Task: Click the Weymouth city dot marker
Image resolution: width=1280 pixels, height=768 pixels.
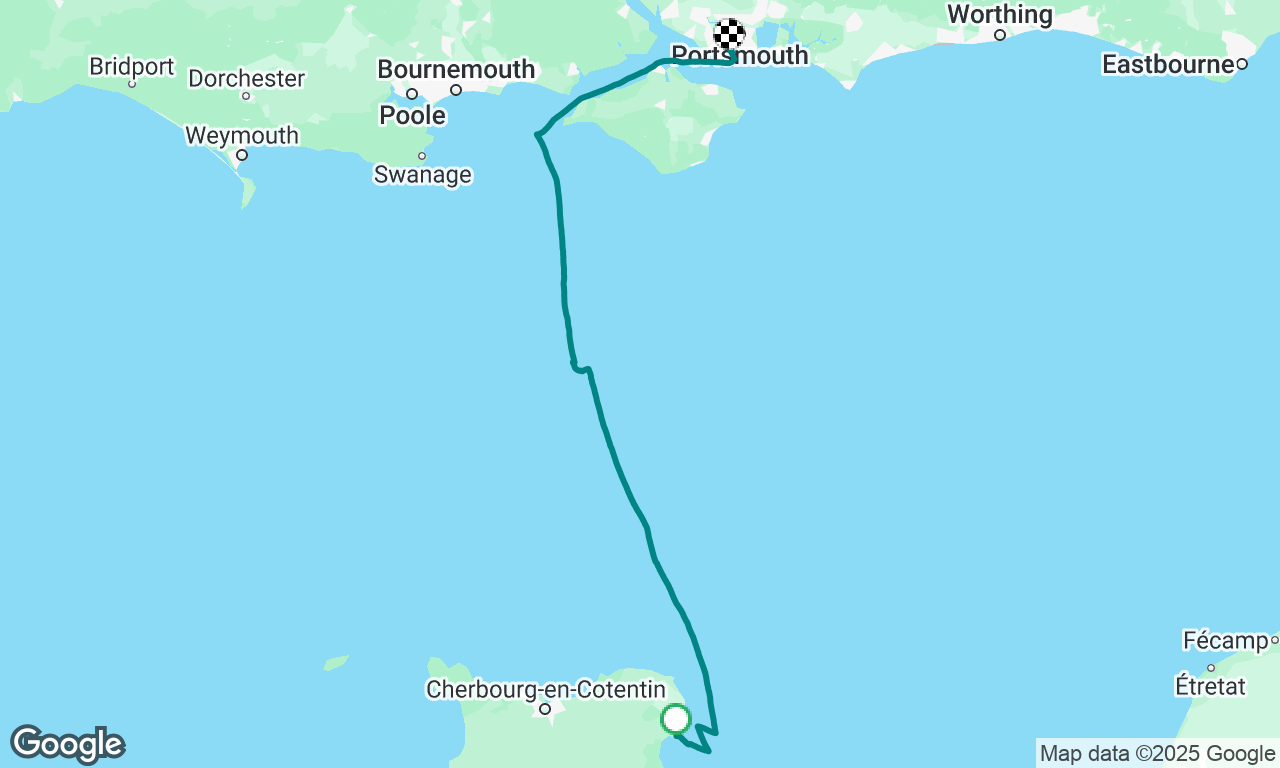Action: pos(241,155)
